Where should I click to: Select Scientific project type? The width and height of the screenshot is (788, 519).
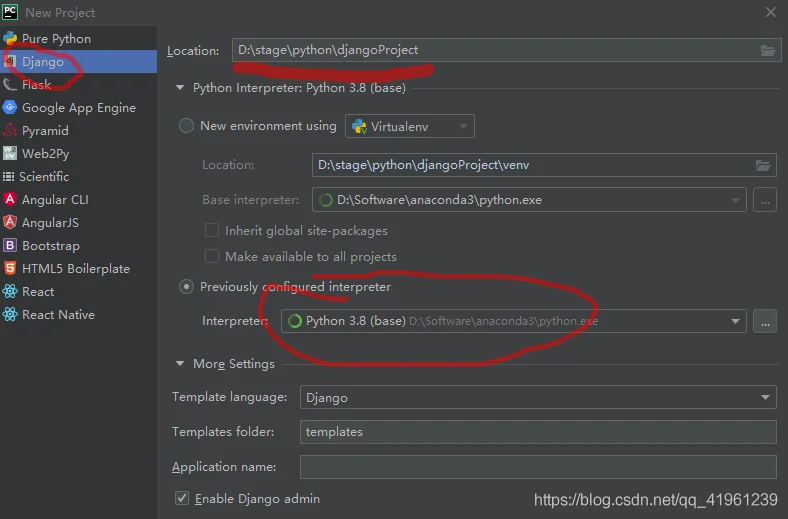coord(78,176)
